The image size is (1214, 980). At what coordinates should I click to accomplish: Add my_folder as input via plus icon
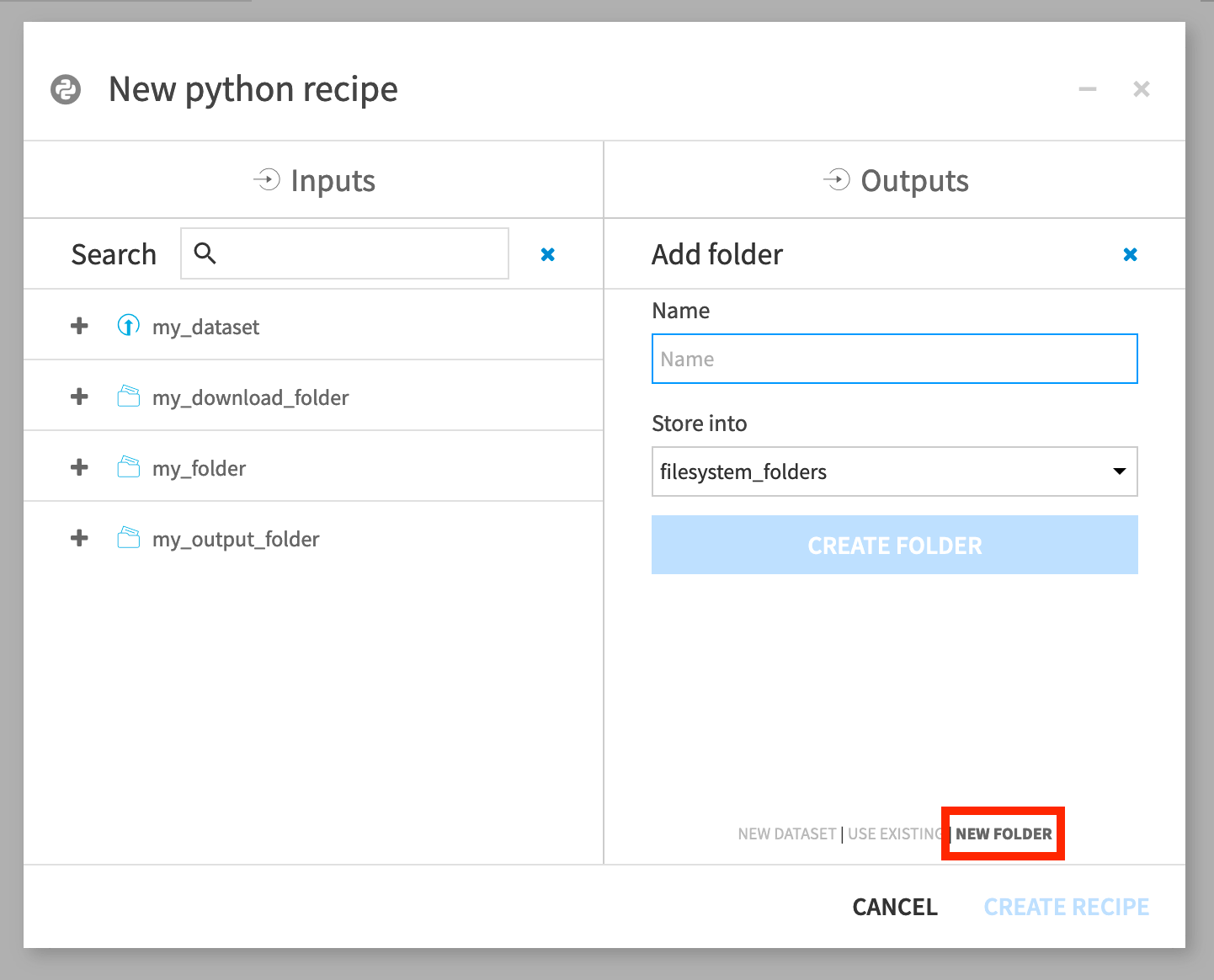point(78,466)
